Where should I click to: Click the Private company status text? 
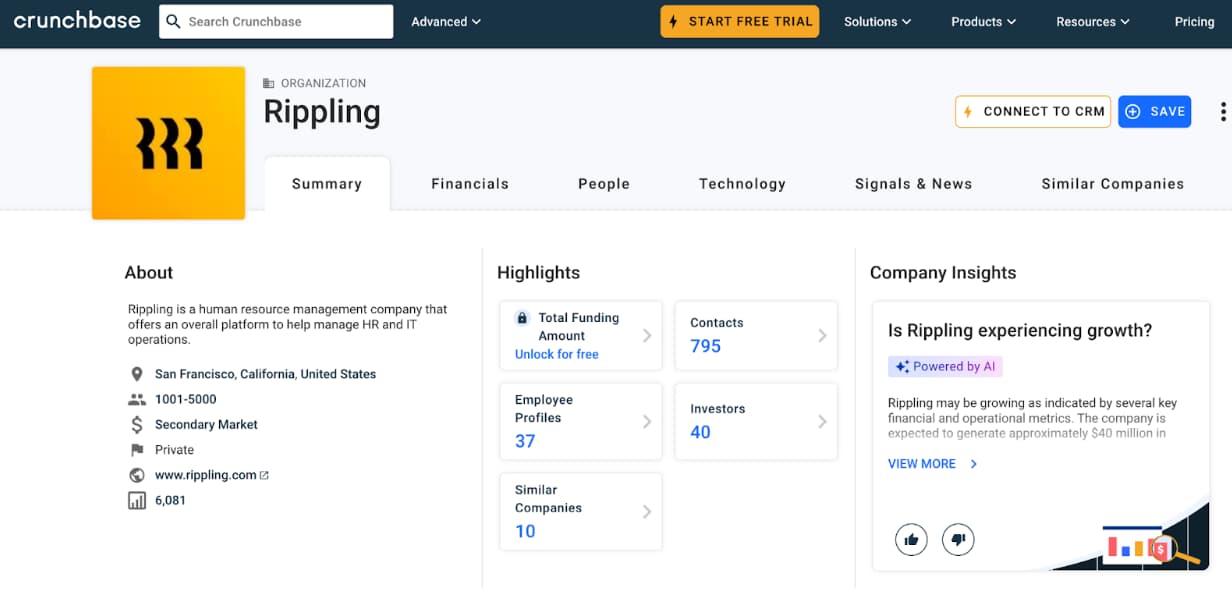[174, 450]
